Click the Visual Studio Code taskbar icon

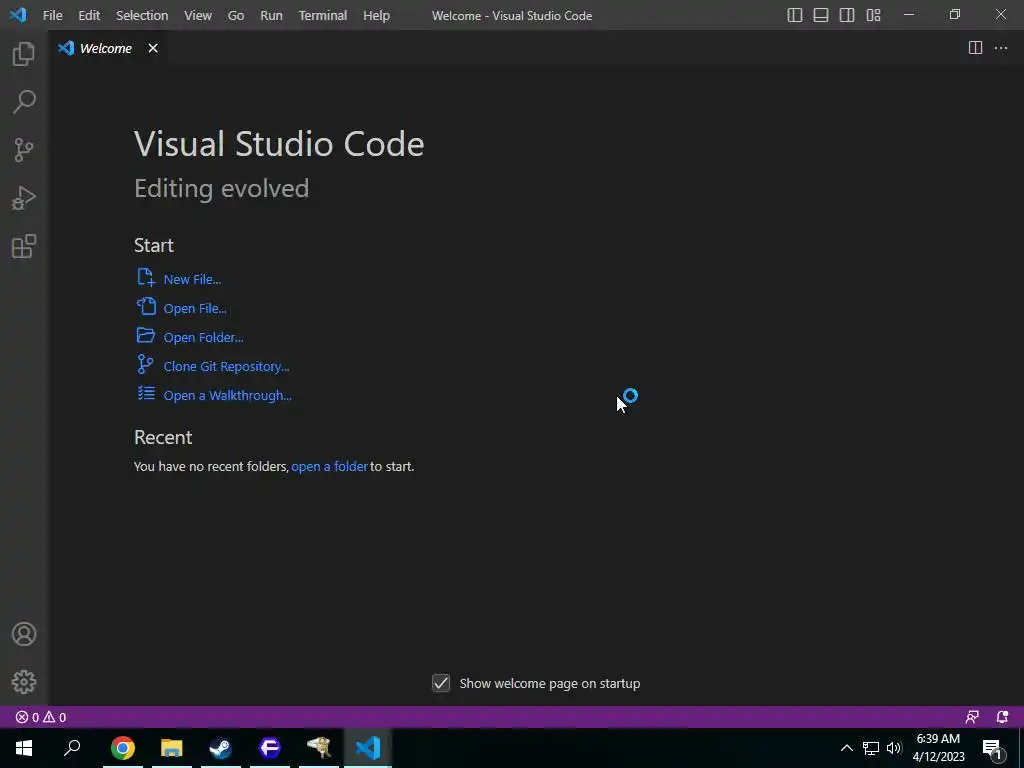pos(368,748)
